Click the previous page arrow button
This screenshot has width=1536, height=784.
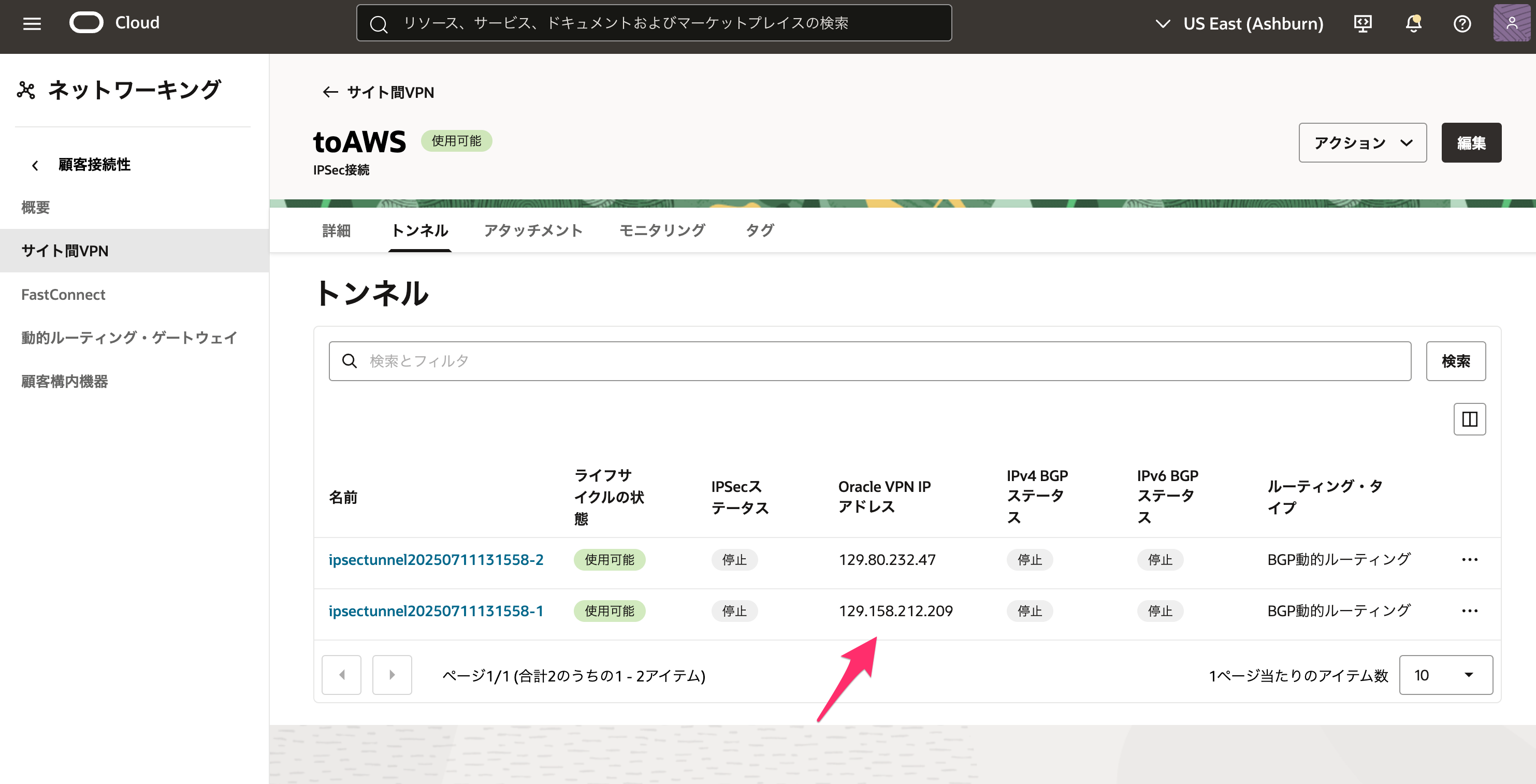point(342,675)
